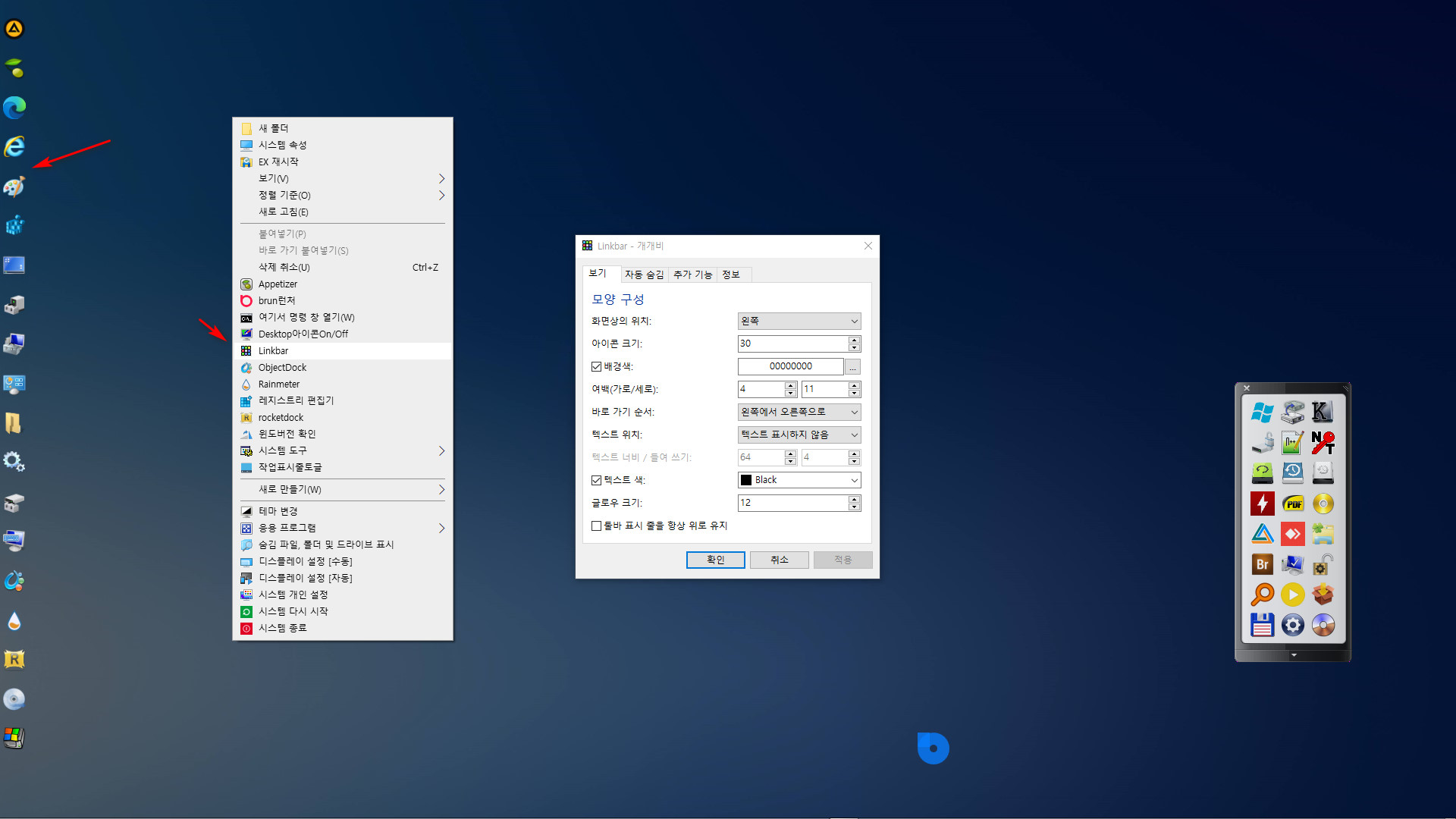The height and width of the screenshot is (819, 1456).
Task: Click the 글로우 크기 input field
Action: [x=793, y=503]
